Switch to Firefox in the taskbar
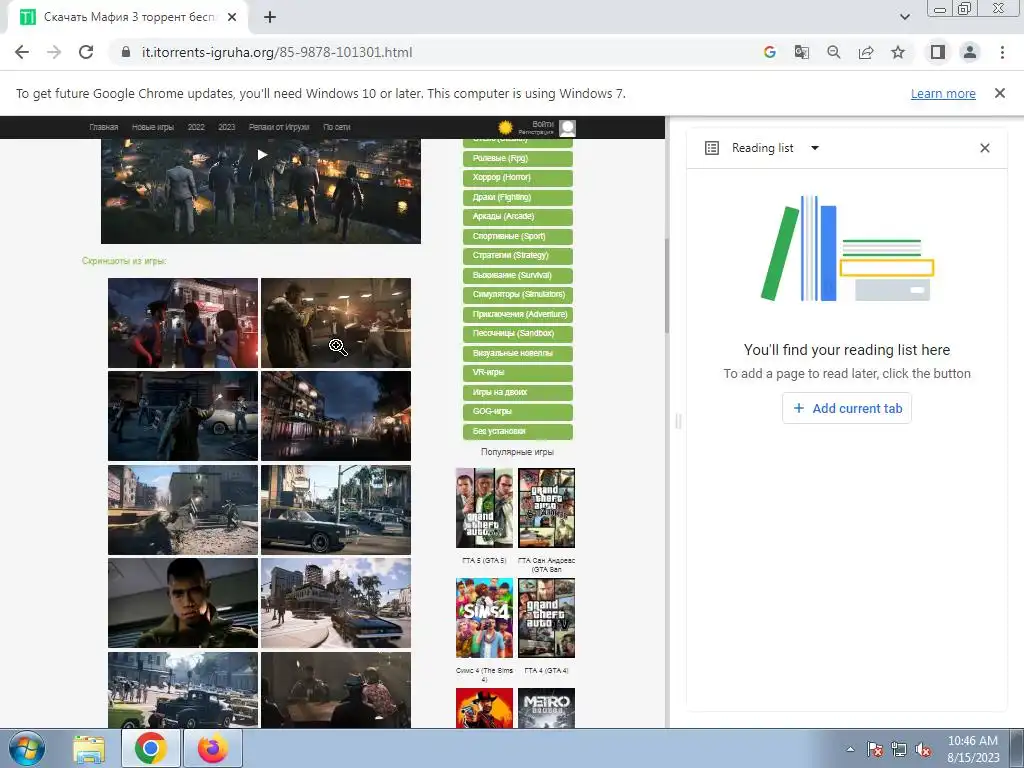This screenshot has width=1024, height=768. click(213, 748)
